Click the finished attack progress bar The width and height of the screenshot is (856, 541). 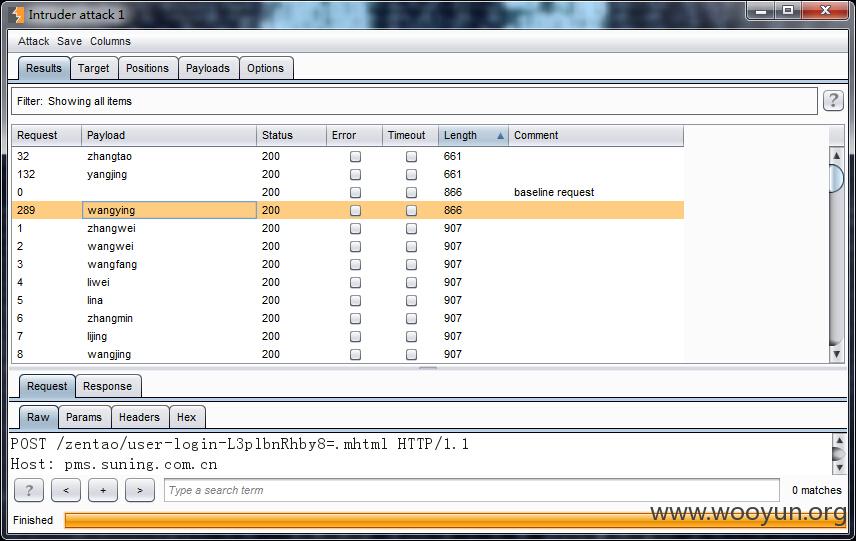455,520
